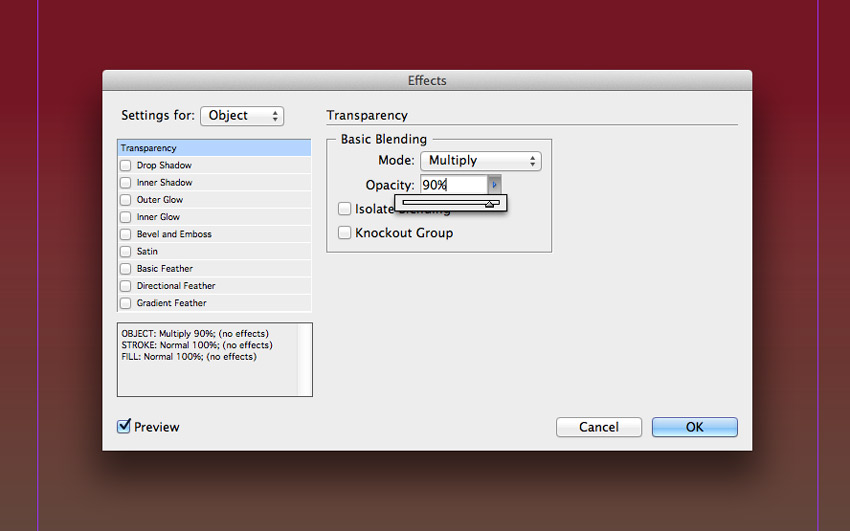Click the OK button
The width and height of the screenshot is (850, 531).
tap(694, 427)
